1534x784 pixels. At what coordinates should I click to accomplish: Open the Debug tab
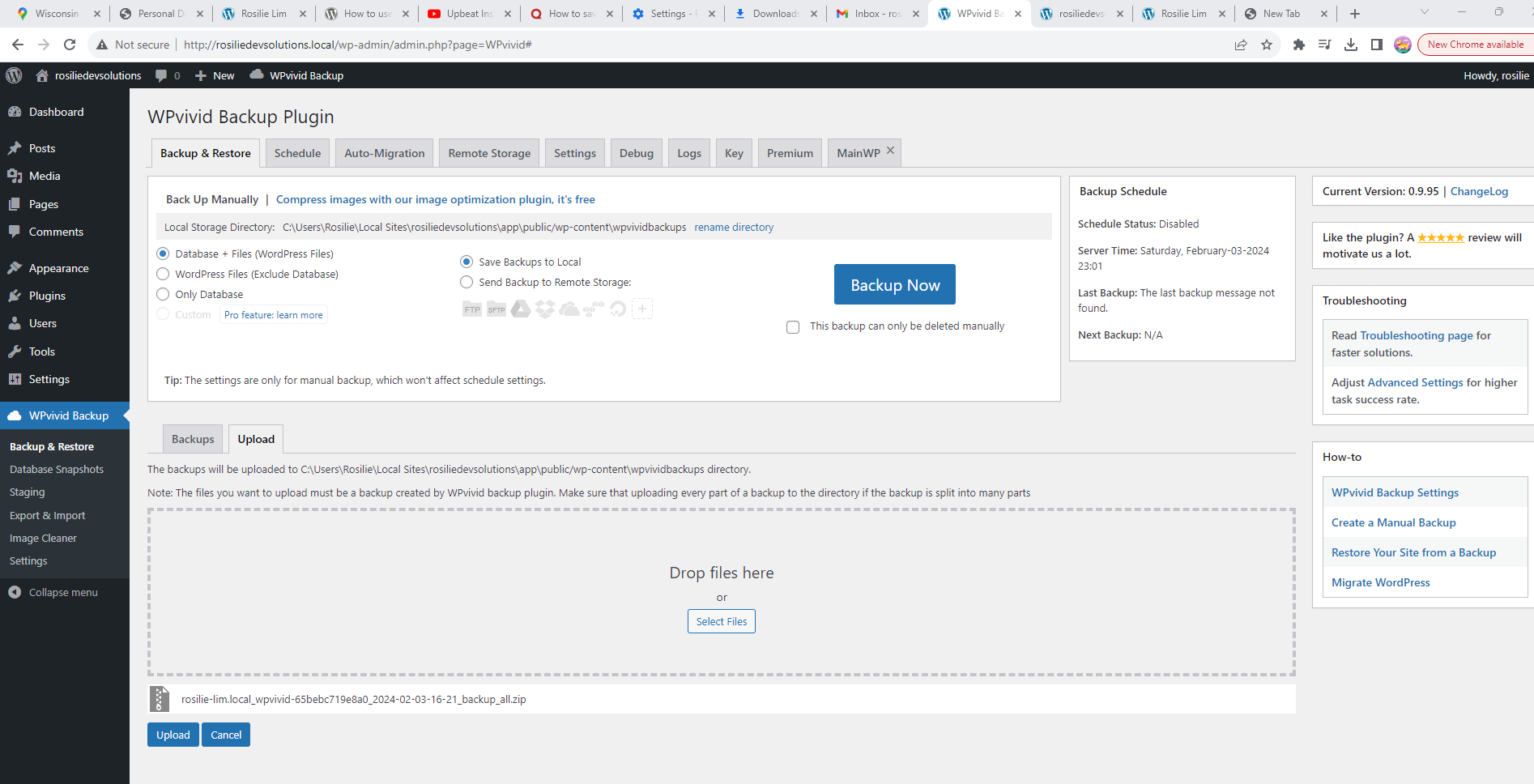(637, 153)
